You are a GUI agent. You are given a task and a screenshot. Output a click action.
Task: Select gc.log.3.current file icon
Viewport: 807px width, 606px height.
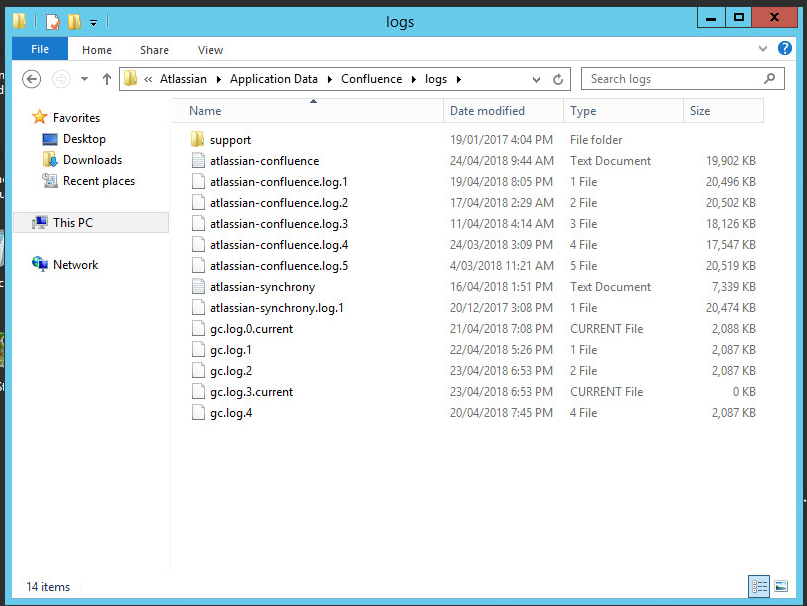coord(198,392)
